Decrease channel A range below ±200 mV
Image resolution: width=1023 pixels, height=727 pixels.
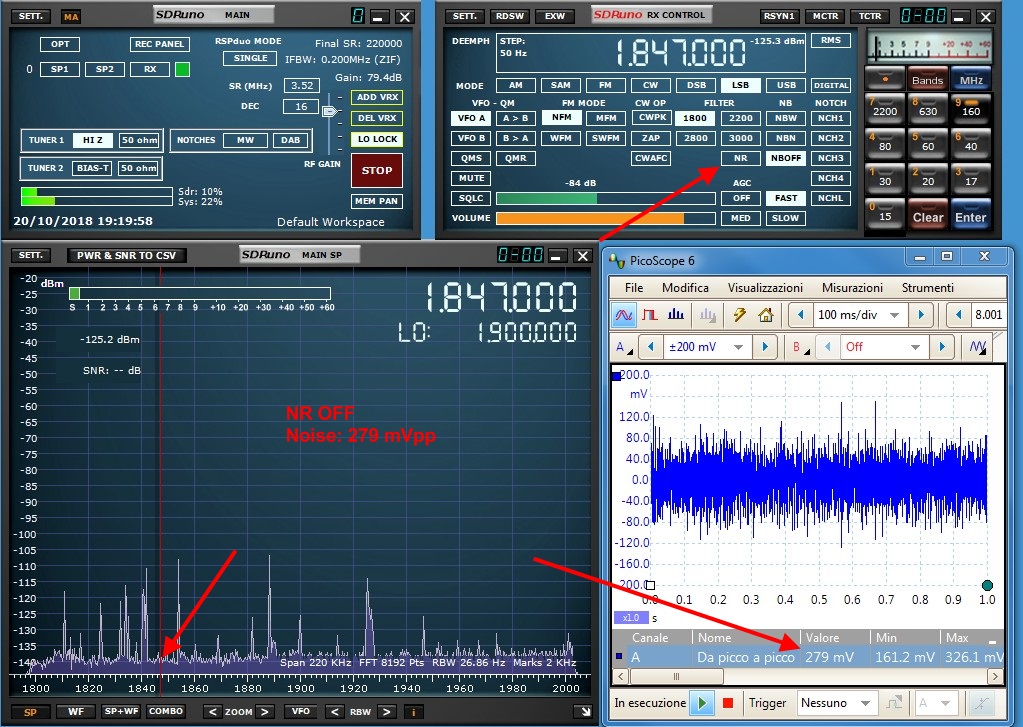[650, 347]
